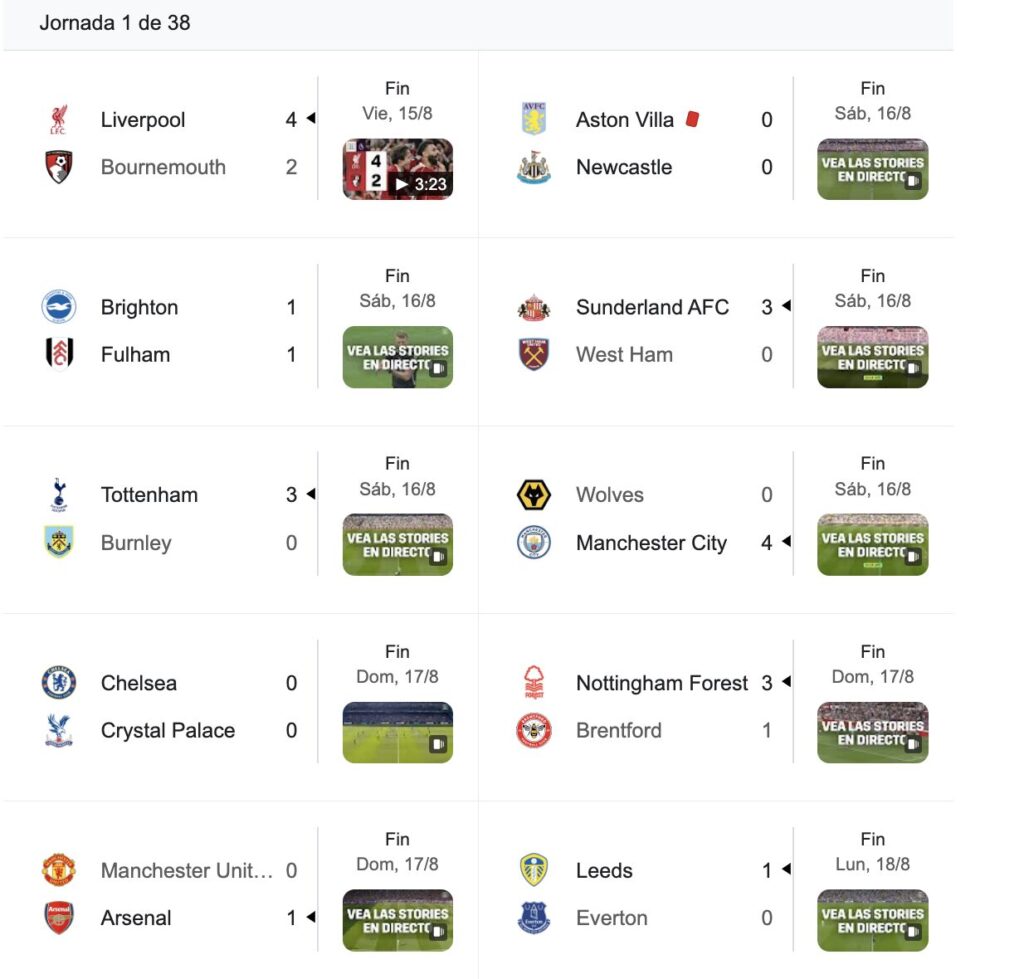Viewport: 1024px width, 979px height.
Task: Click the Wolves wolf-head crest
Action: 534,495
